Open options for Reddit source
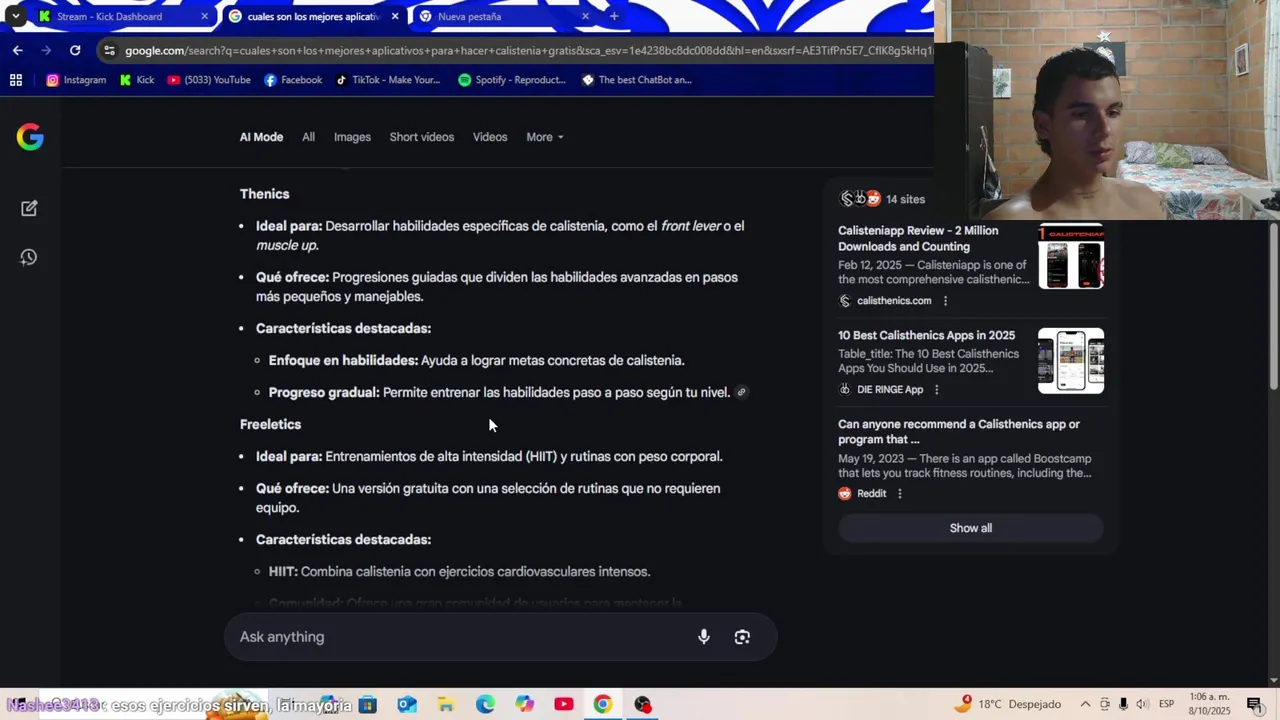This screenshot has height=720, width=1280. [x=899, y=494]
